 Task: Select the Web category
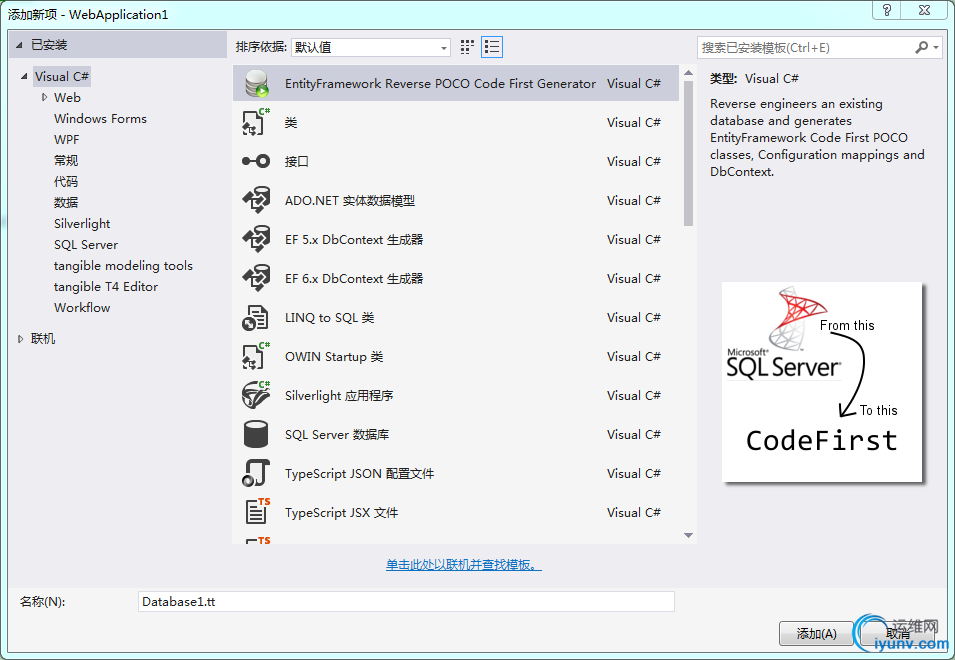pyautogui.click(x=67, y=97)
